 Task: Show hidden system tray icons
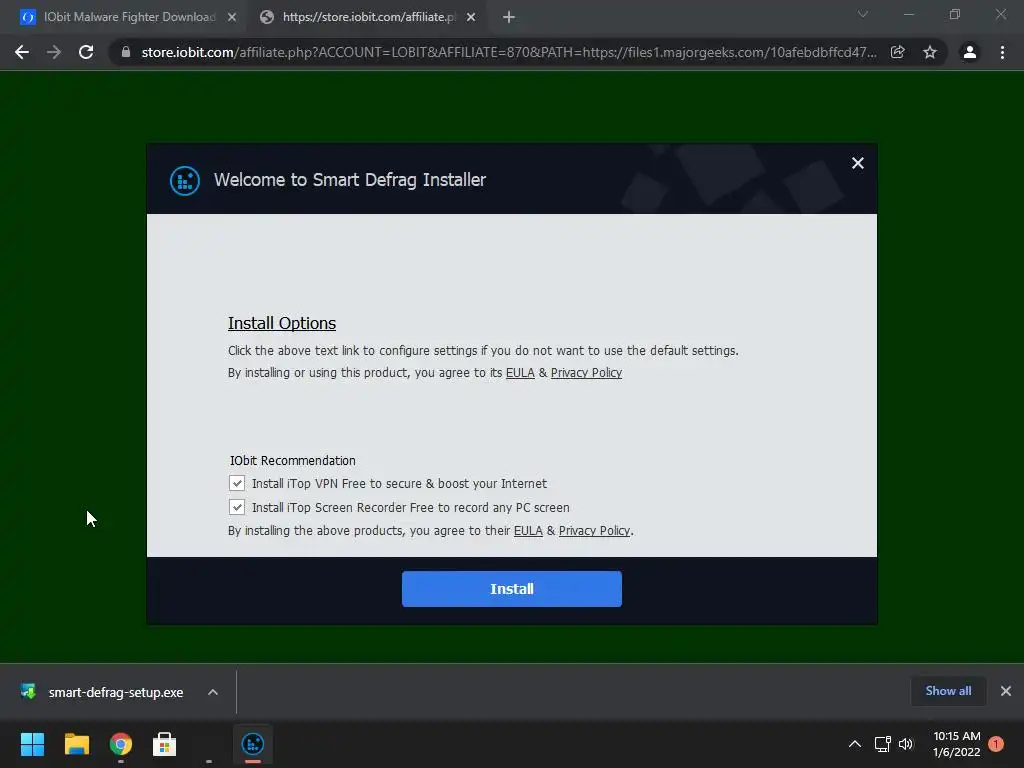coord(854,744)
